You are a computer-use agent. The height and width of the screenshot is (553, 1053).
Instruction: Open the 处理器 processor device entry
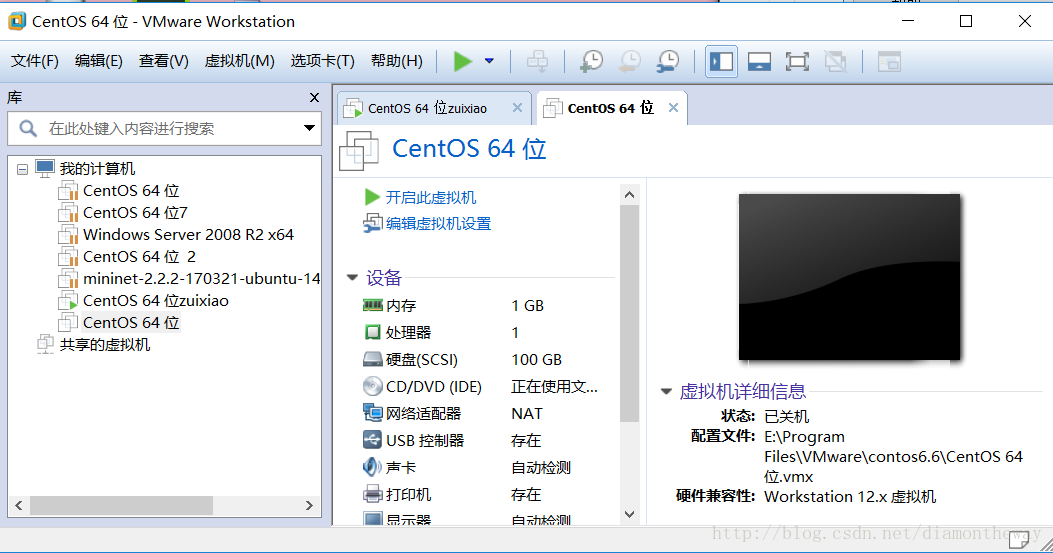[x=408, y=333]
